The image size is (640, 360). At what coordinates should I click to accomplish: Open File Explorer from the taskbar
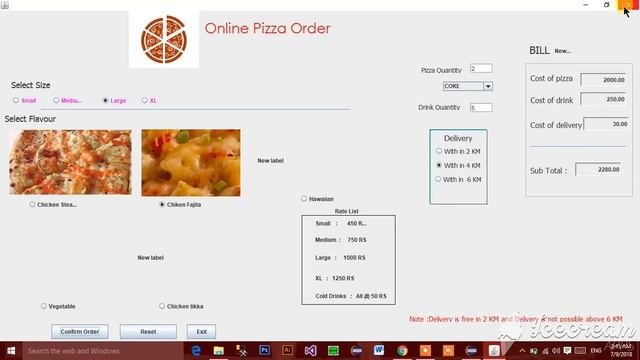point(219,351)
